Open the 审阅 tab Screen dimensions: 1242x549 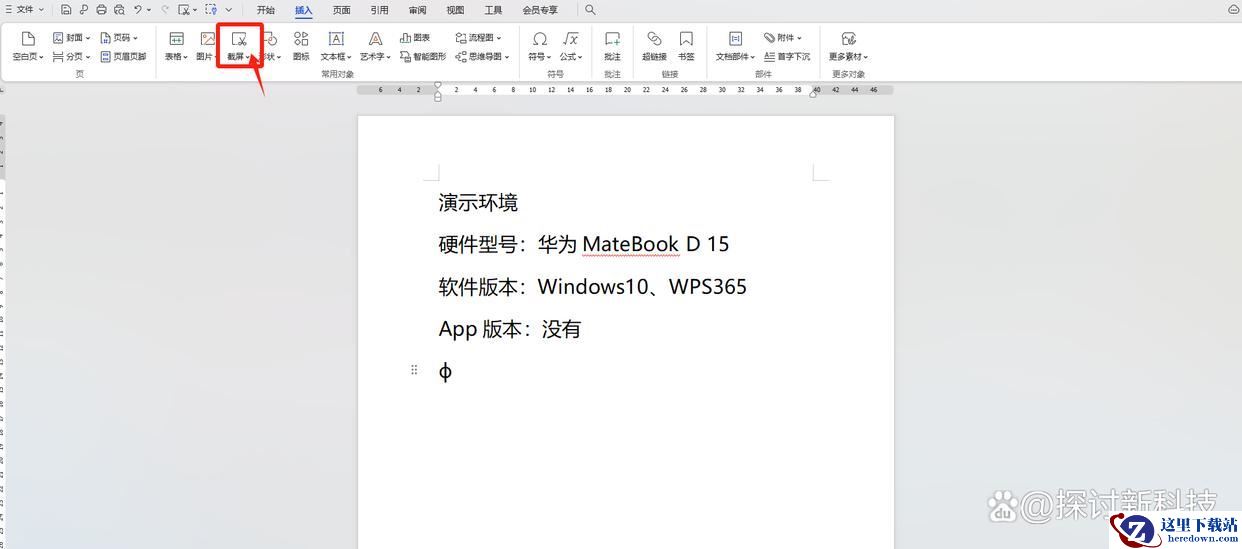point(417,10)
